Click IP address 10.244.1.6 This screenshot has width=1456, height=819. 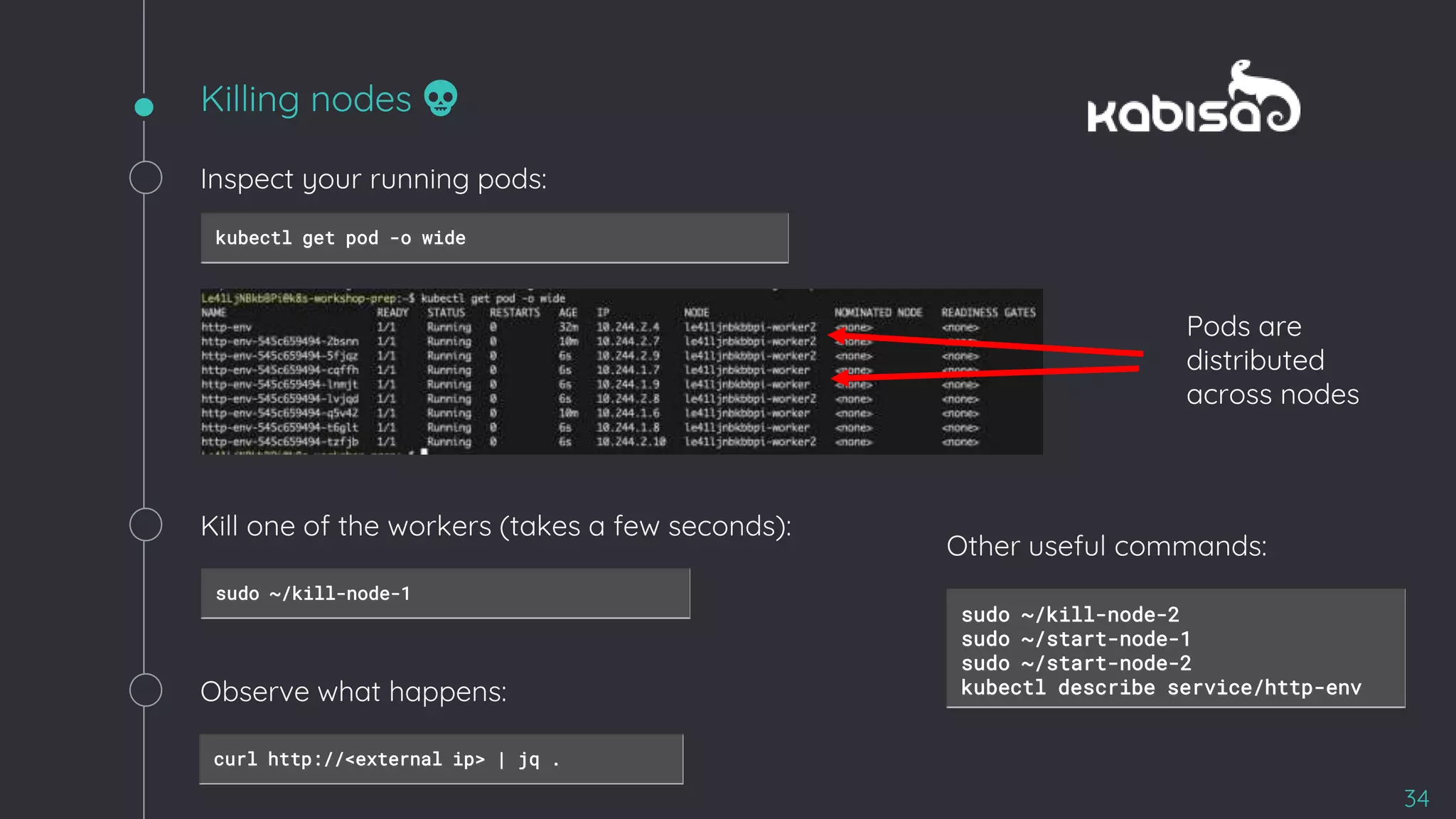coord(628,413)
